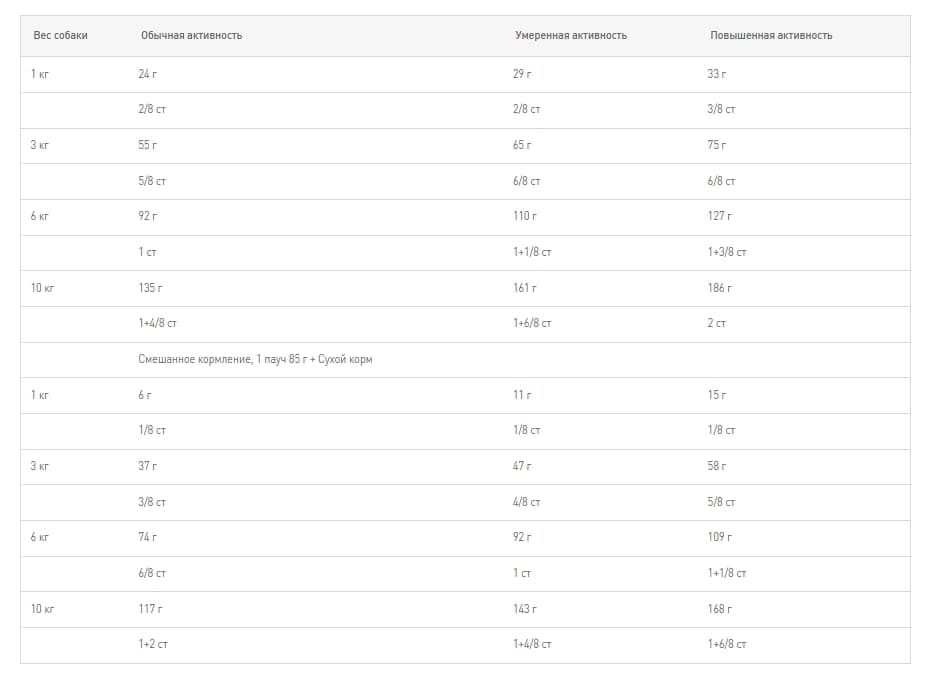928x677 pixels.
Task: Select the "Повышенная активность" header cell
Action: (x=771, y=35)
